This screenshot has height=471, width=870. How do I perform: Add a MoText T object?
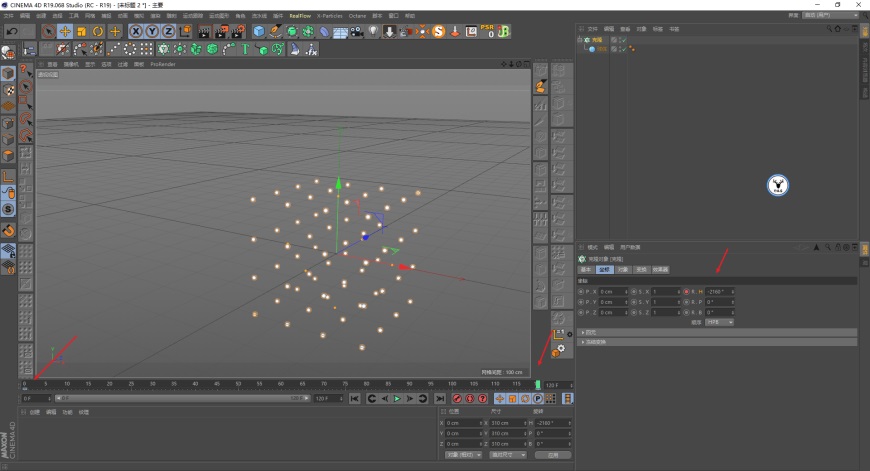coord(245,49)
